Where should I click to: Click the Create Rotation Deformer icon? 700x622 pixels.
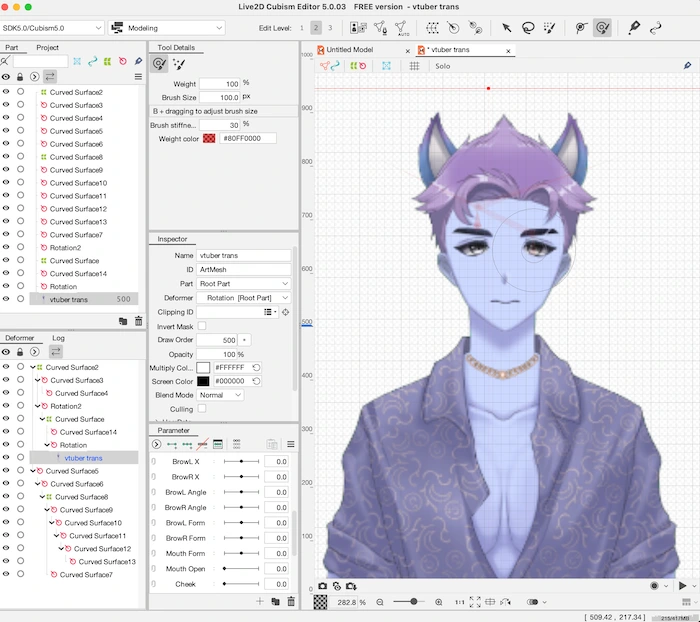(x=453, y=28)
